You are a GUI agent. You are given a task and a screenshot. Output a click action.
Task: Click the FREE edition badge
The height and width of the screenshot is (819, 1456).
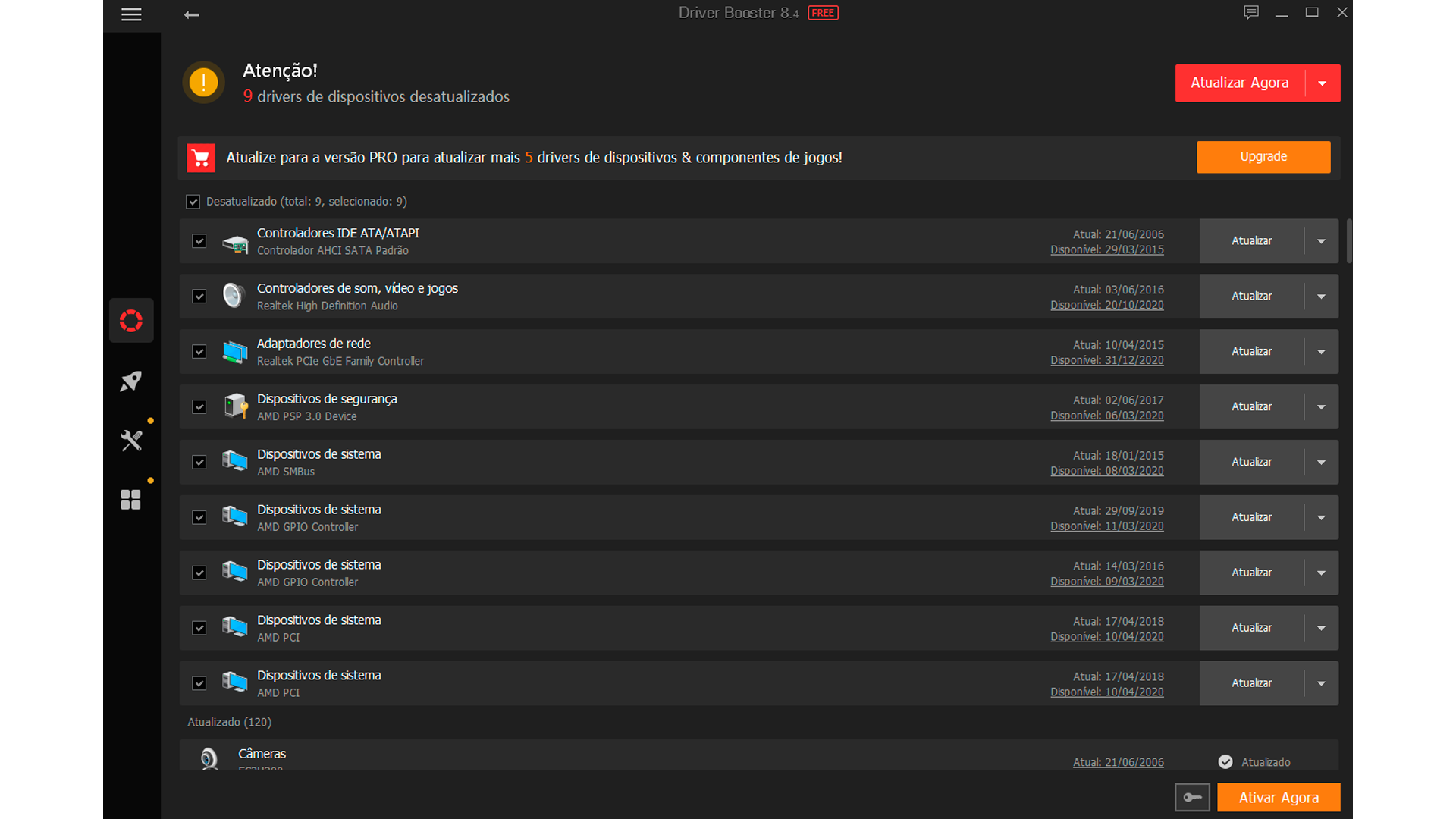pos(823,13)
